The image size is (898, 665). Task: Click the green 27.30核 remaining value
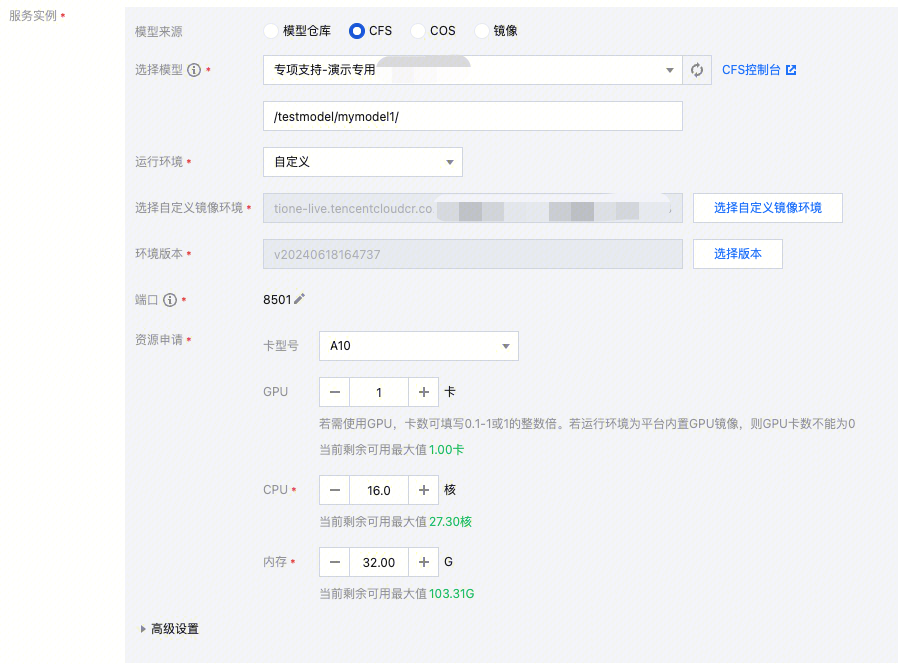[x=450, y=522]
